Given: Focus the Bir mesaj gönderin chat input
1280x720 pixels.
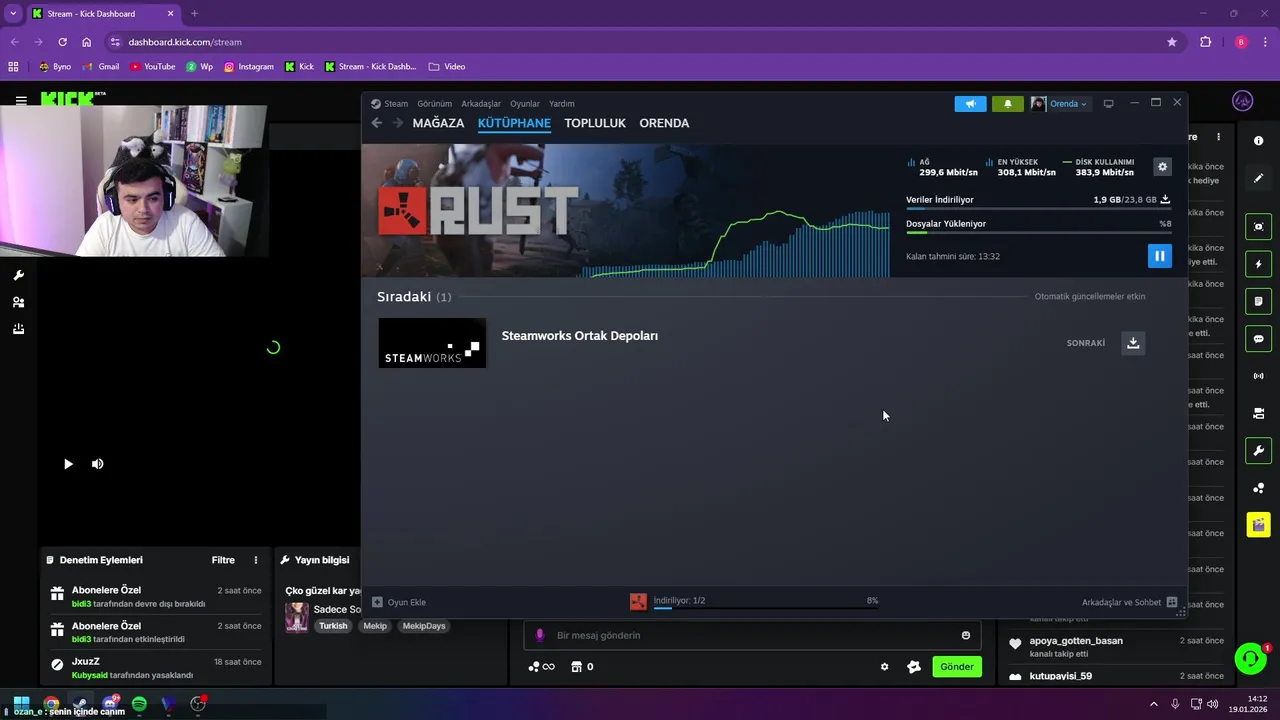Looking at the screenshot, I should click(750, 635).
